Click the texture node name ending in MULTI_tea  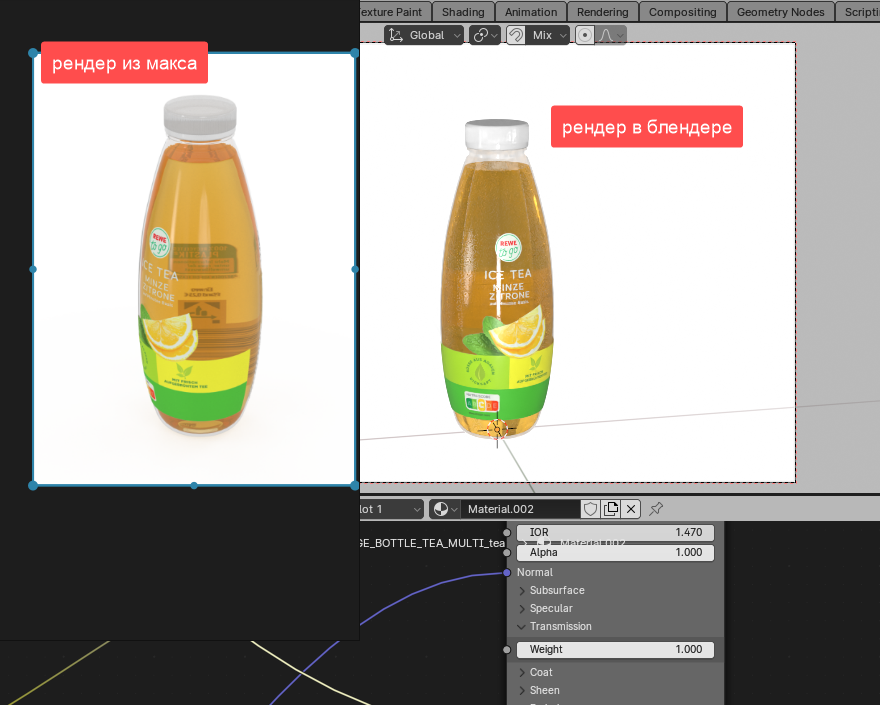click(432, 543)
